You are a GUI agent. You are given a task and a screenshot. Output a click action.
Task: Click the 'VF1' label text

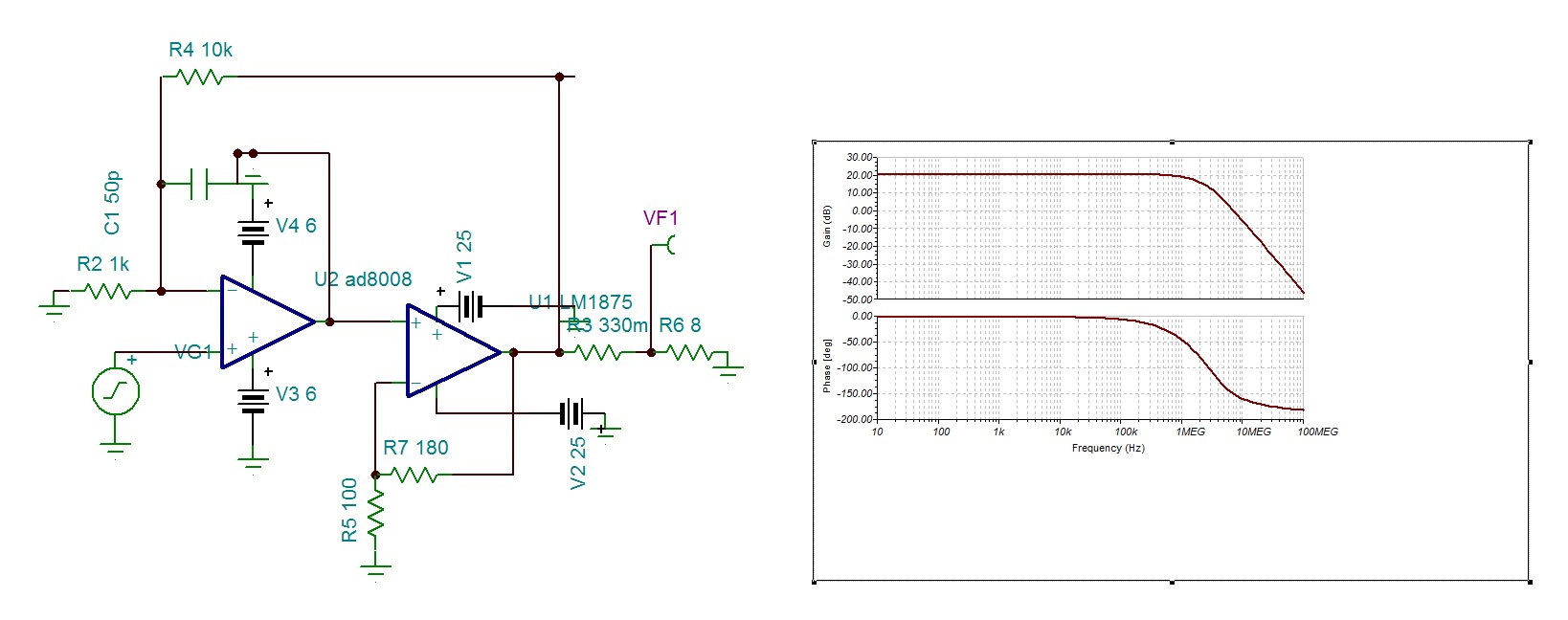pos(661,218)
